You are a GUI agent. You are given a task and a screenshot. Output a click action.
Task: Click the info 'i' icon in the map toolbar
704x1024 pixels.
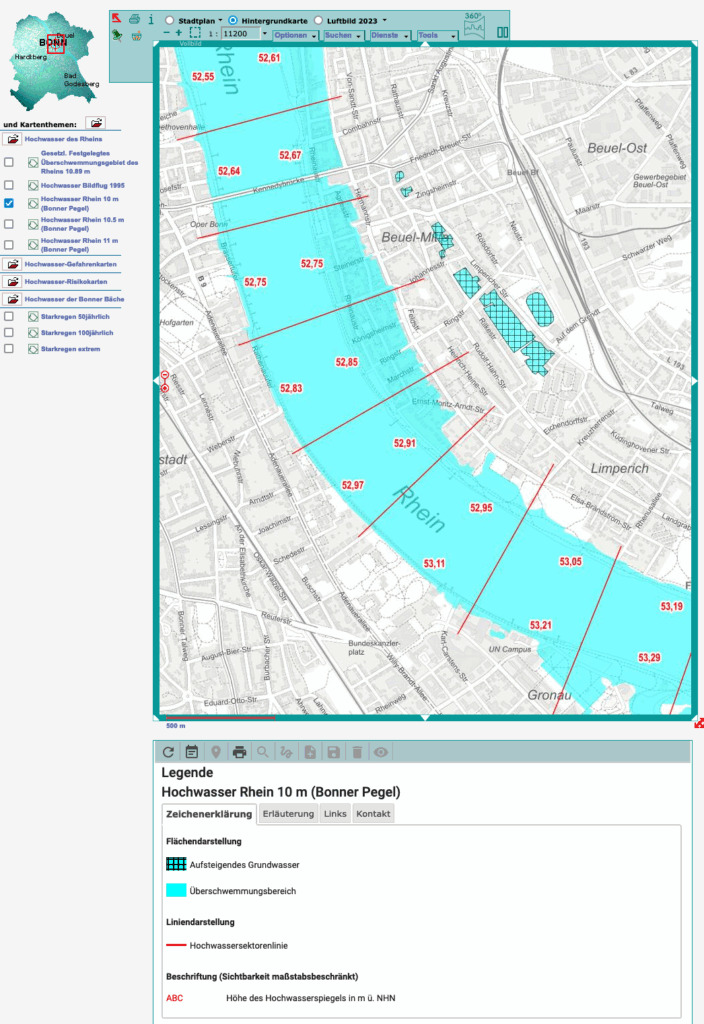[150, 19]
